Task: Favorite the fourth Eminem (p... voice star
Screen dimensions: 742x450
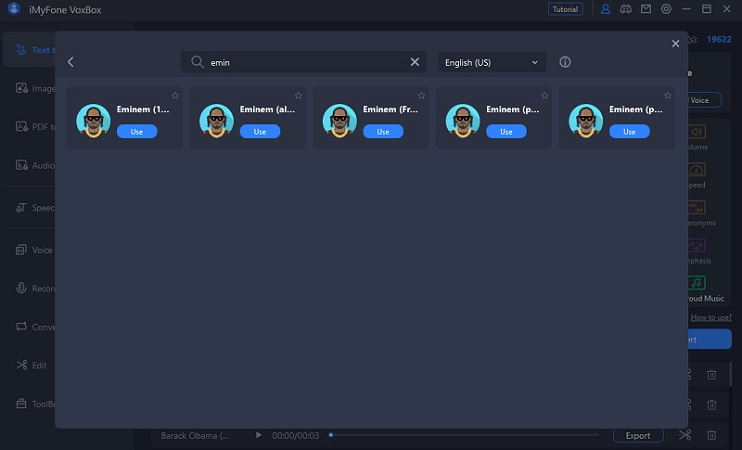Action: tap(545, 96)
